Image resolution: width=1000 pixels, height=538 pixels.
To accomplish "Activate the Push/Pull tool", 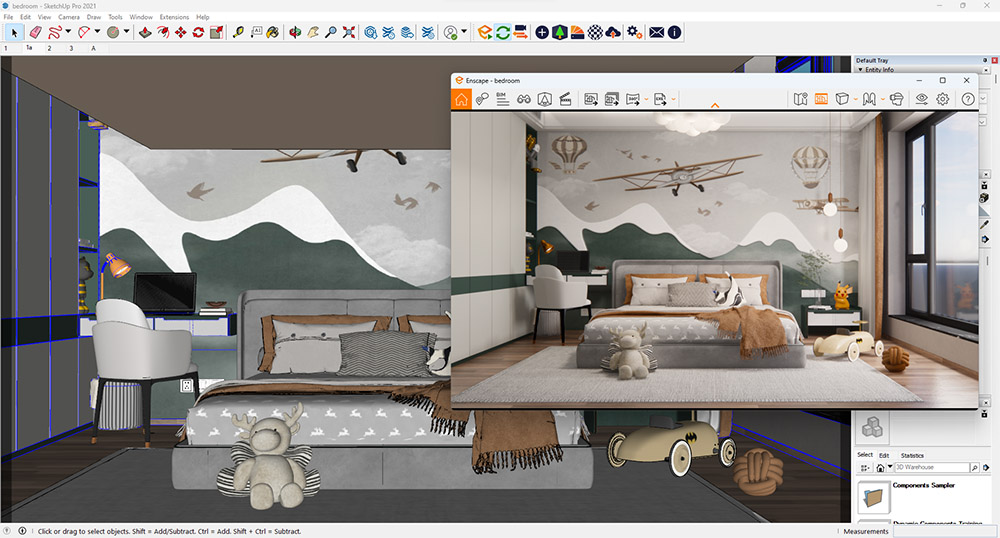I will tap(145, 32).
